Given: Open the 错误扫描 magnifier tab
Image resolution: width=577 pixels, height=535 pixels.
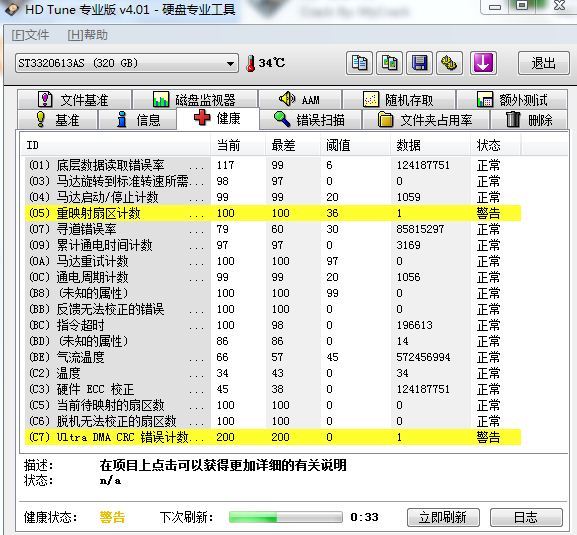Looking at the screenshot, I should tap(310, 120).
